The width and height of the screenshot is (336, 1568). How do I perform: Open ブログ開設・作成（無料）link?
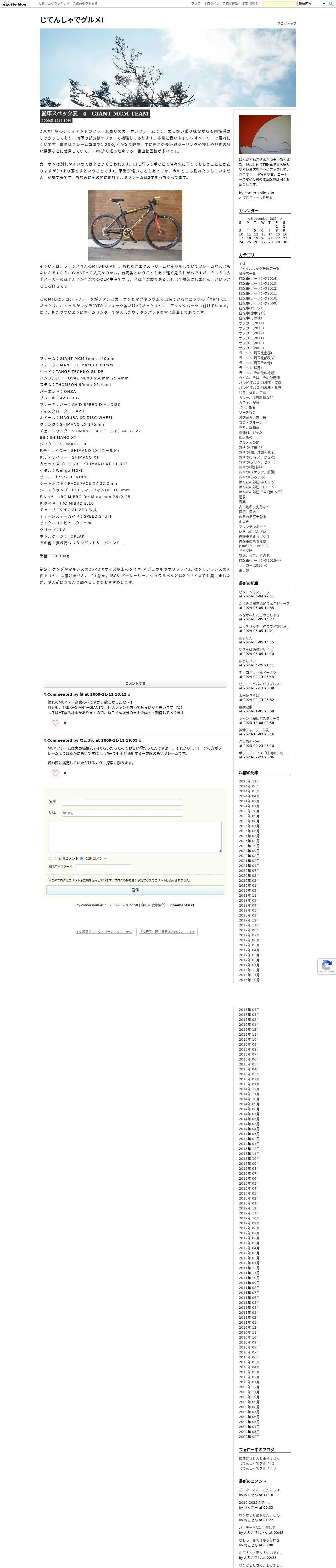(240, 4)
